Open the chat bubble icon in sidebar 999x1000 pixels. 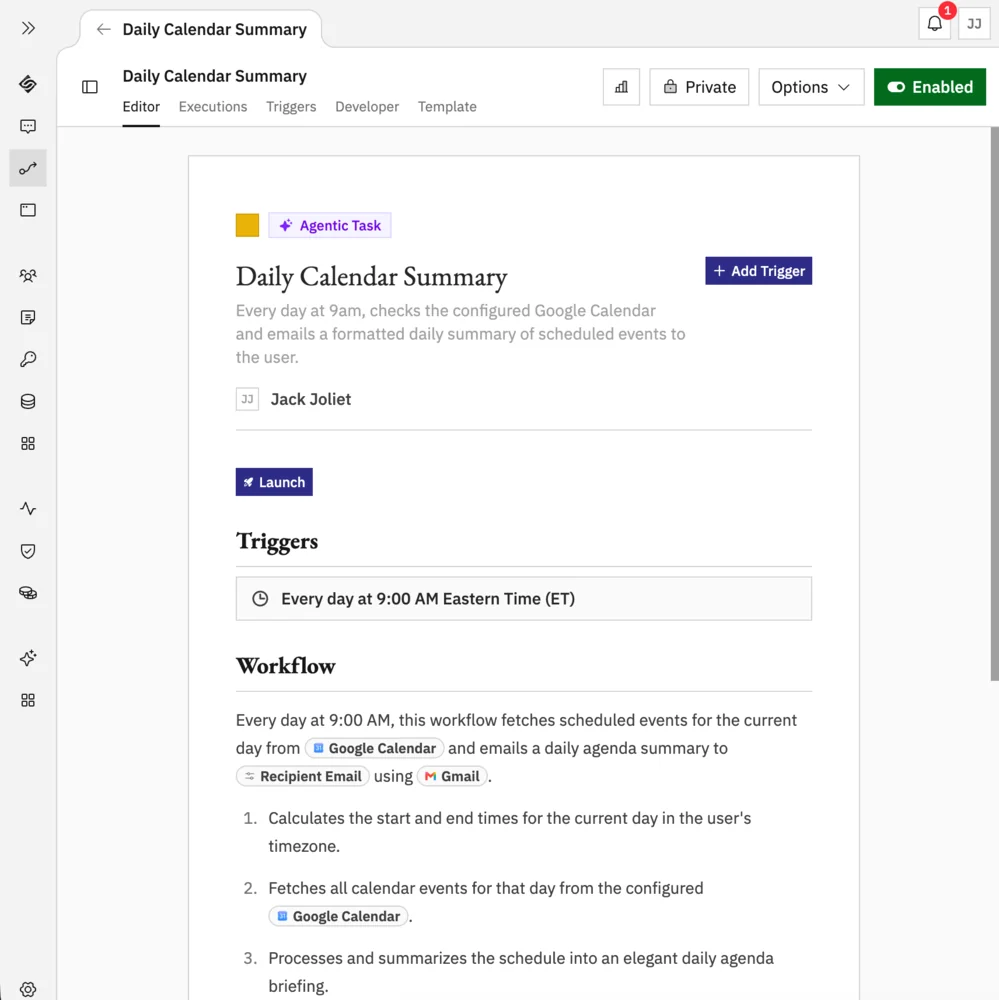[28, 126]
